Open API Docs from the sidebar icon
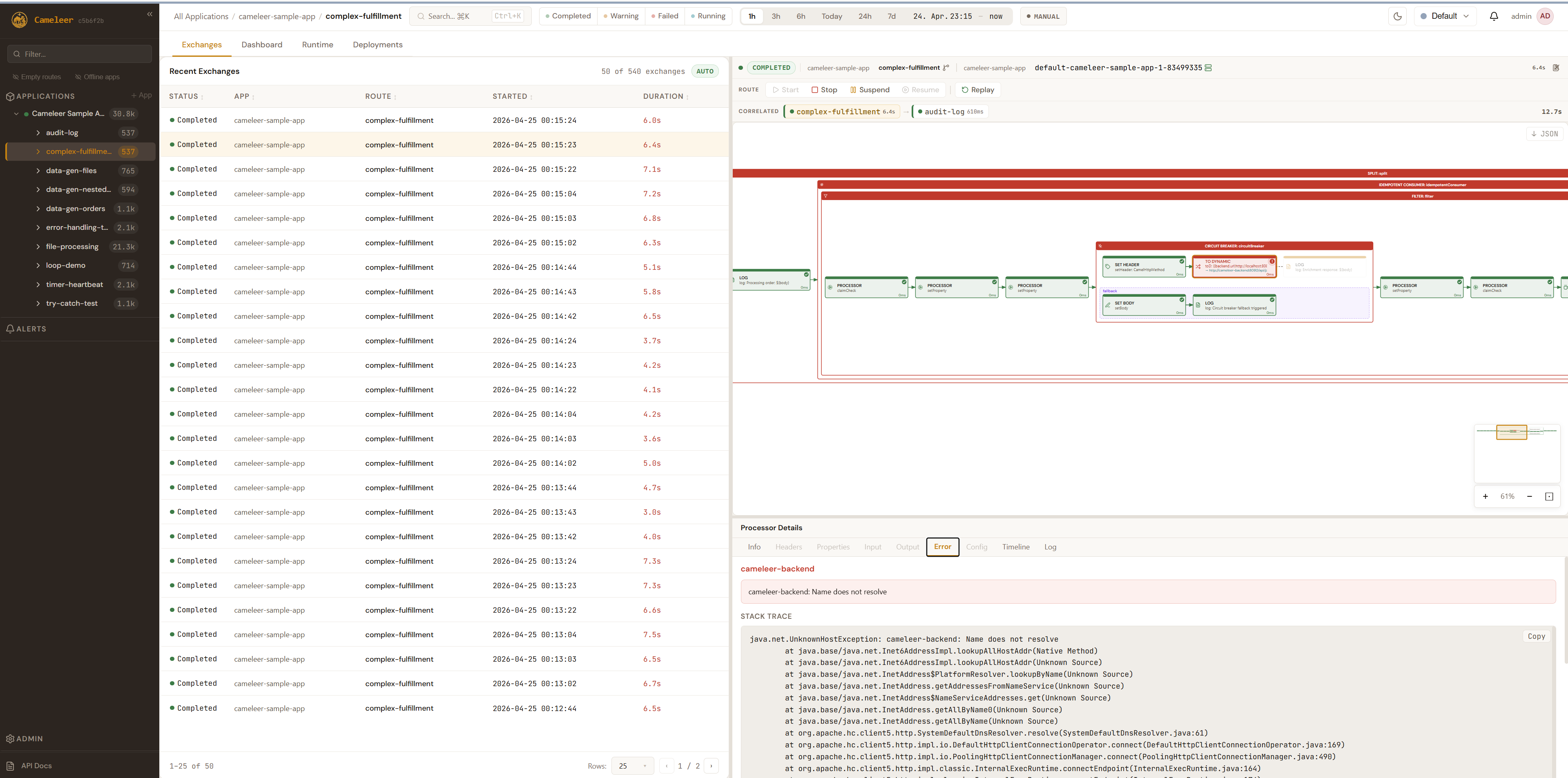The width and height of the screenshot is (1568, 778). click(x=10, y=765)
